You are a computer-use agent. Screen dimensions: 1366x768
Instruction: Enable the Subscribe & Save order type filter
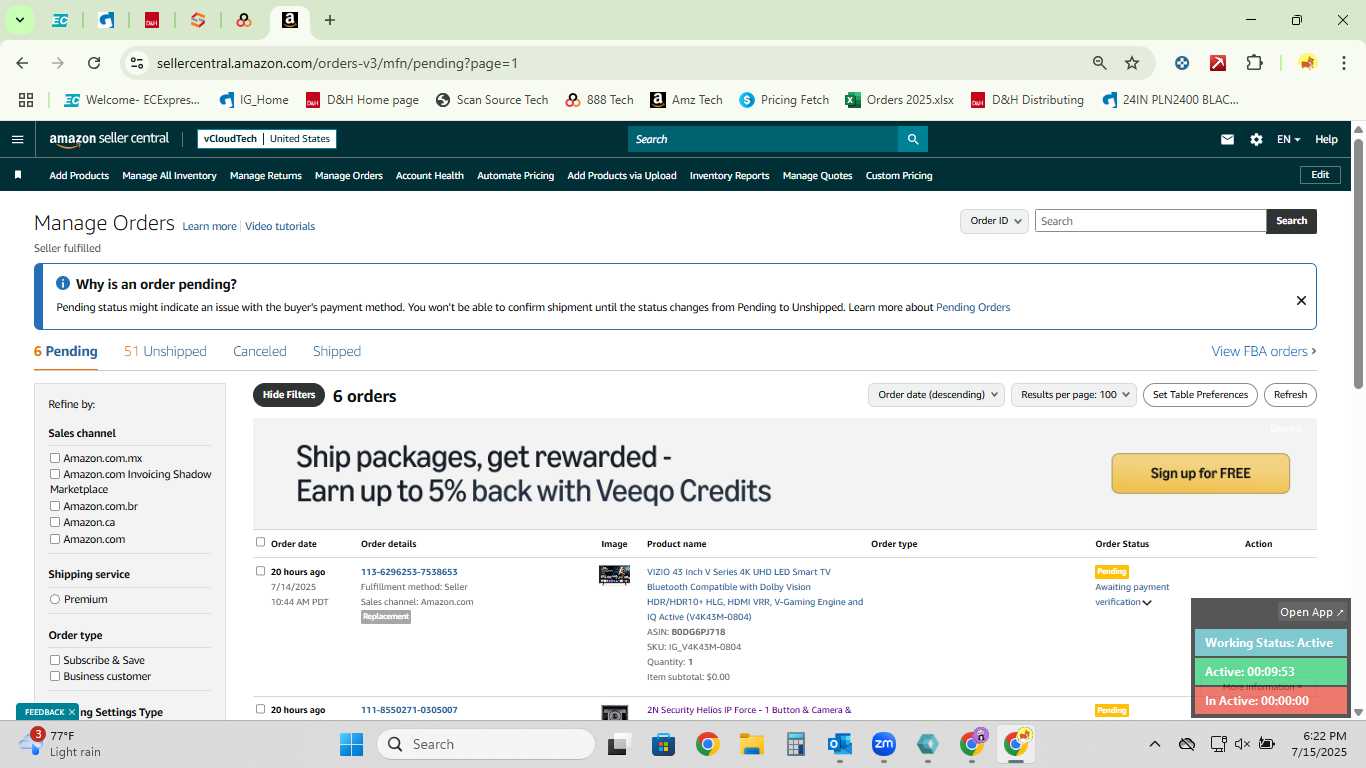[x=55, y=660]
